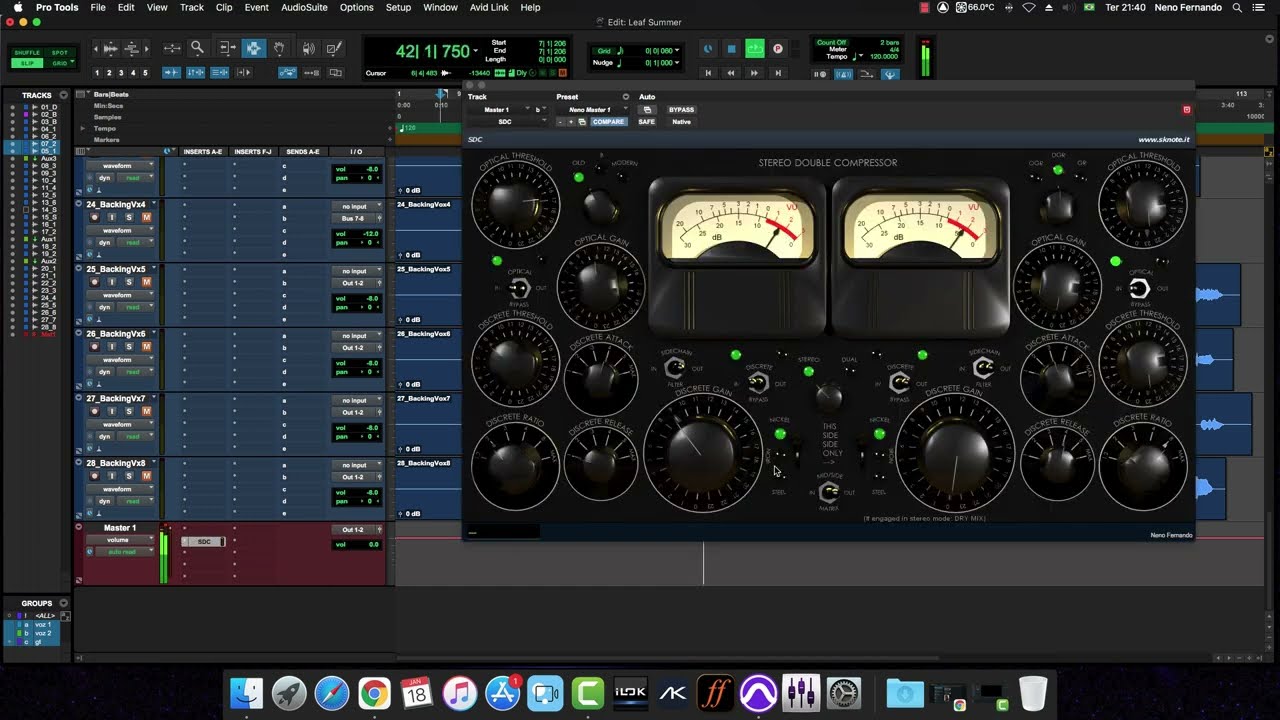Toggle the Metronome click icon

[x=844, y=74]
